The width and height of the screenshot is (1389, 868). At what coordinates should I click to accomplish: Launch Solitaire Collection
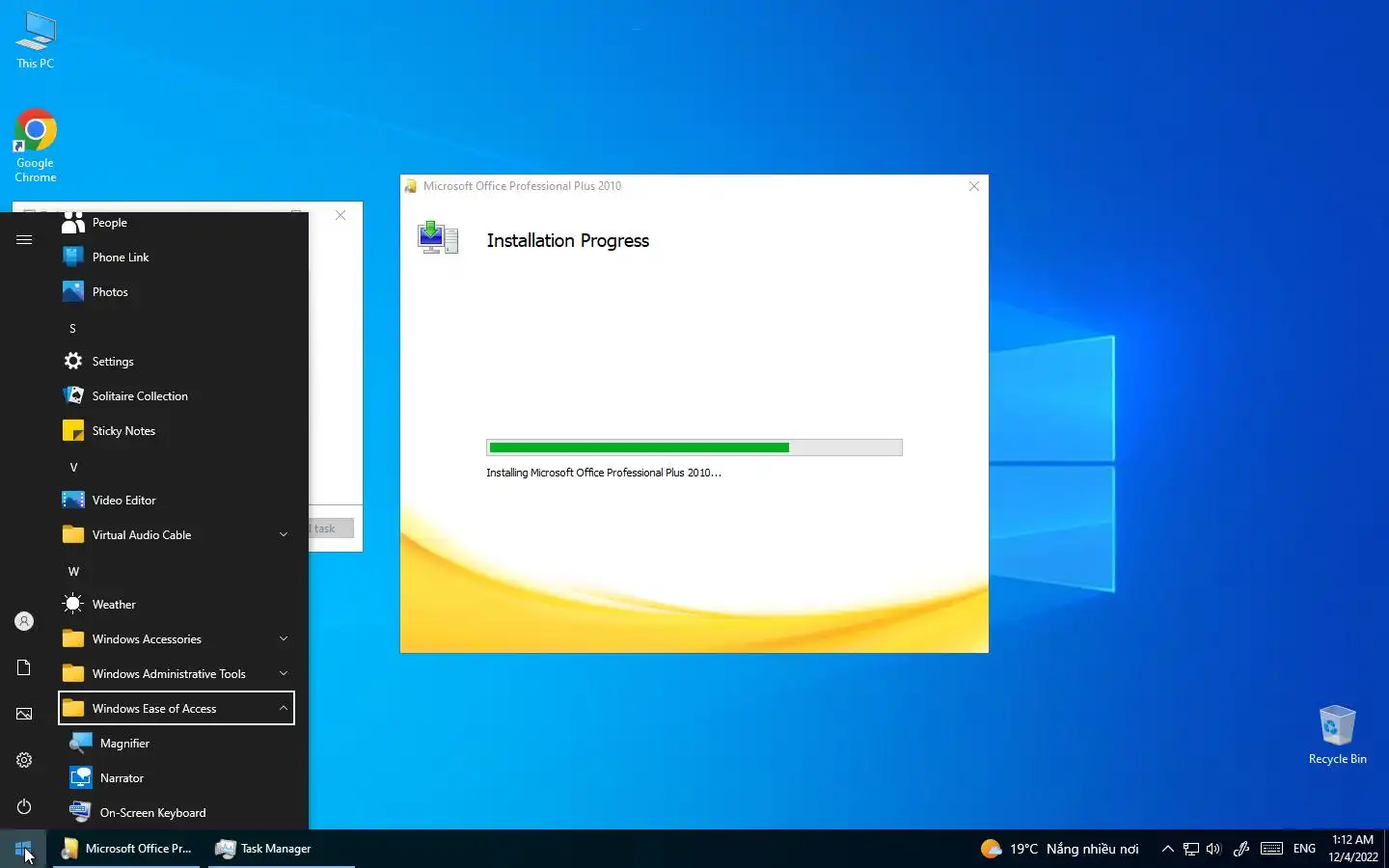pyautogui.click(x=177, y=396)
